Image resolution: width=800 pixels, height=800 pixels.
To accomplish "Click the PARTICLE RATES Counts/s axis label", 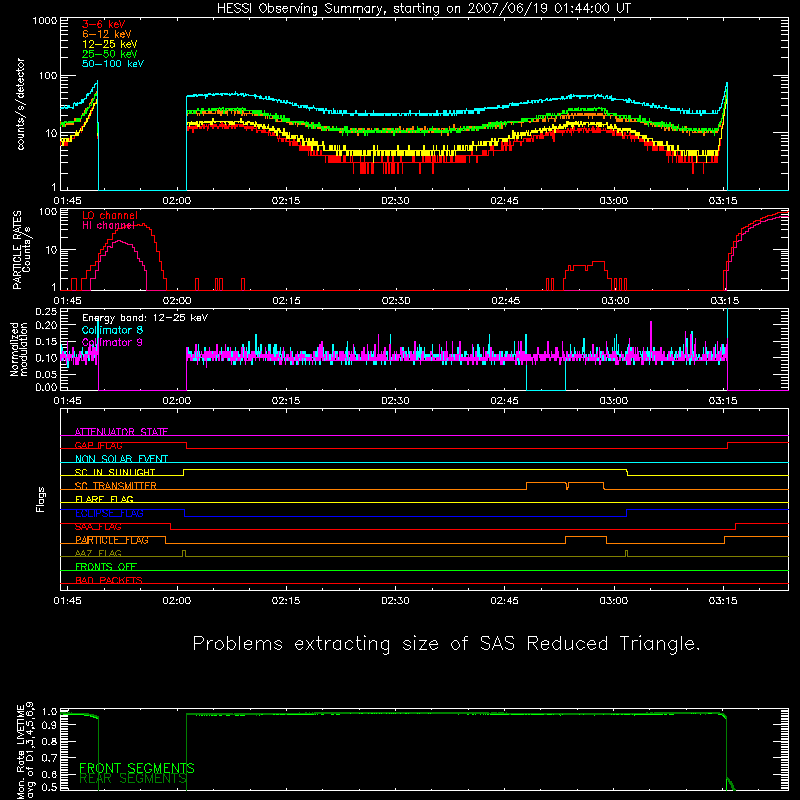I will [21, 250].
